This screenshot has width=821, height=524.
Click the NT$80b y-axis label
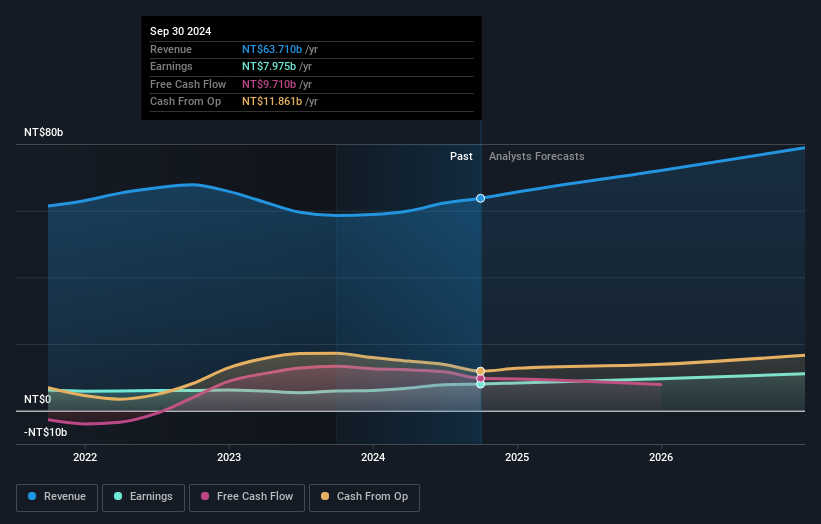[43, 132]
